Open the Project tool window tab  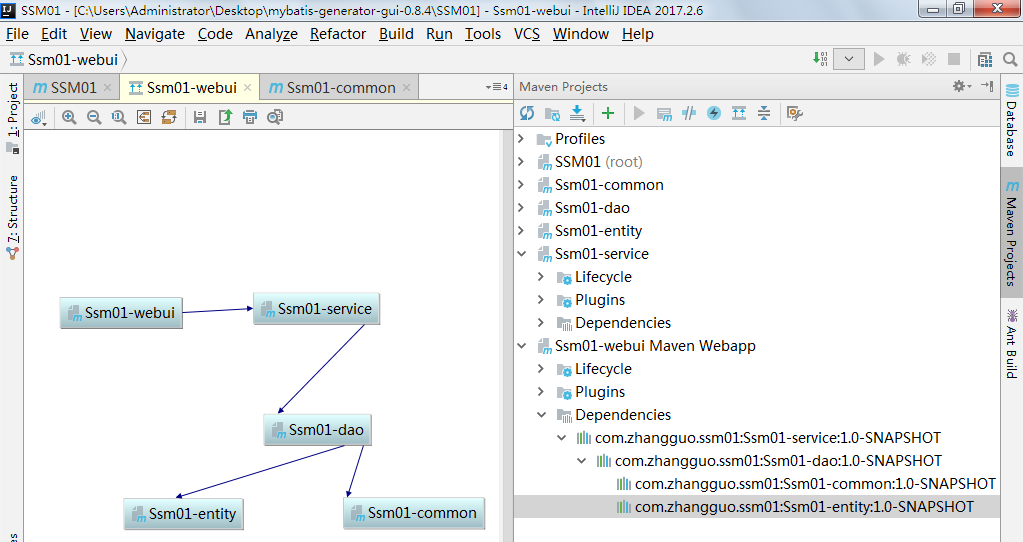pyautogui.click(x=12, y=117)
